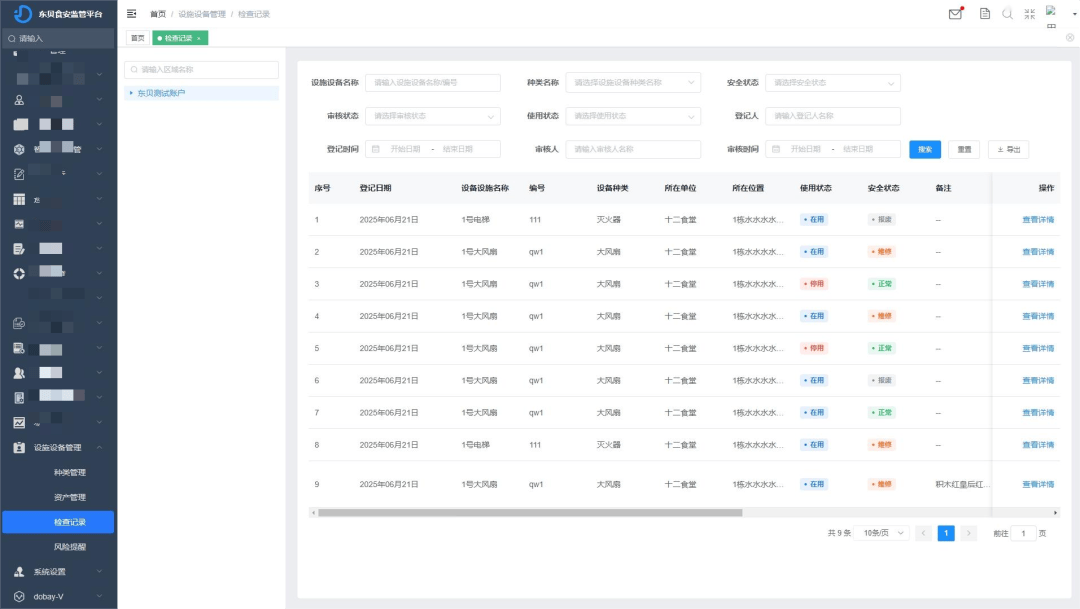Click the blue 搜索 button

(x=924, y=149)
